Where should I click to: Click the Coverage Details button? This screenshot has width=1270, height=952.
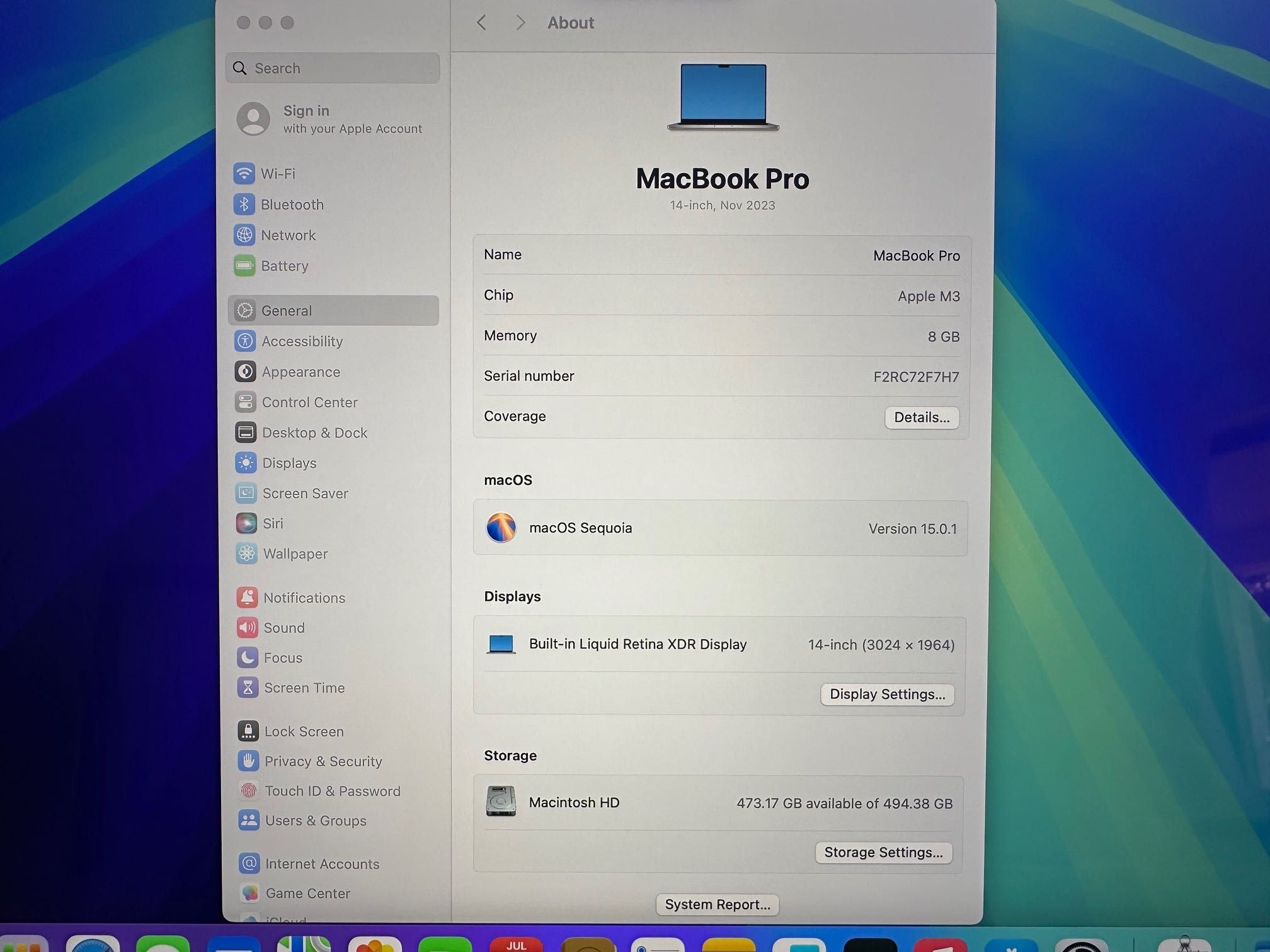[x=922, y=417]
